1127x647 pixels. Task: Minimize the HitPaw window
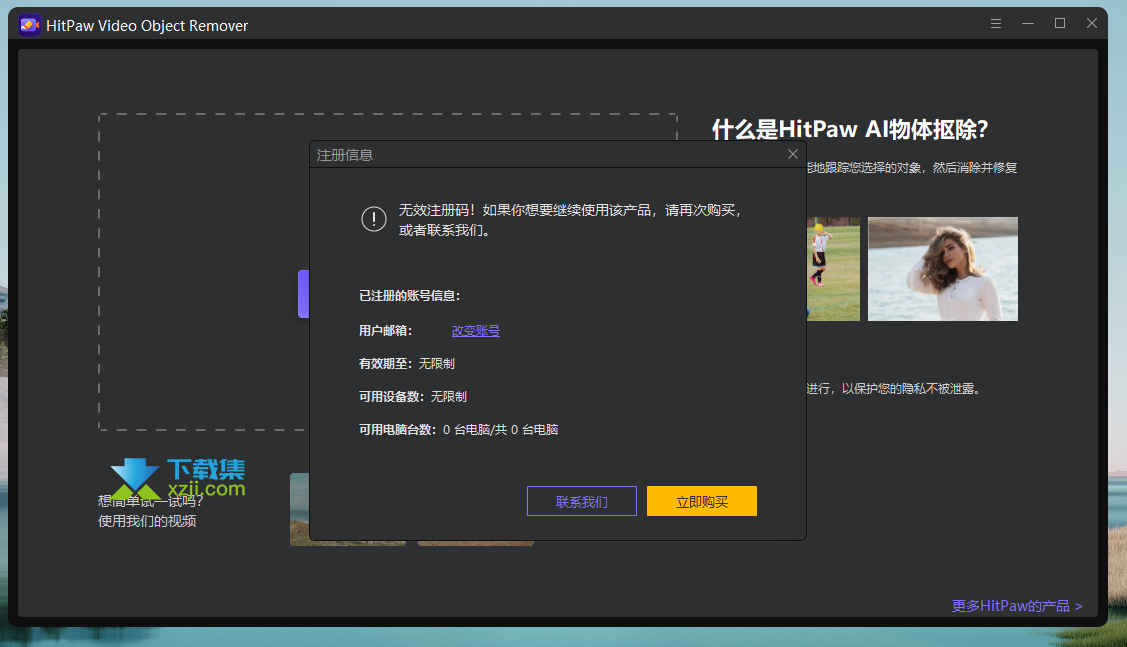1028,24
